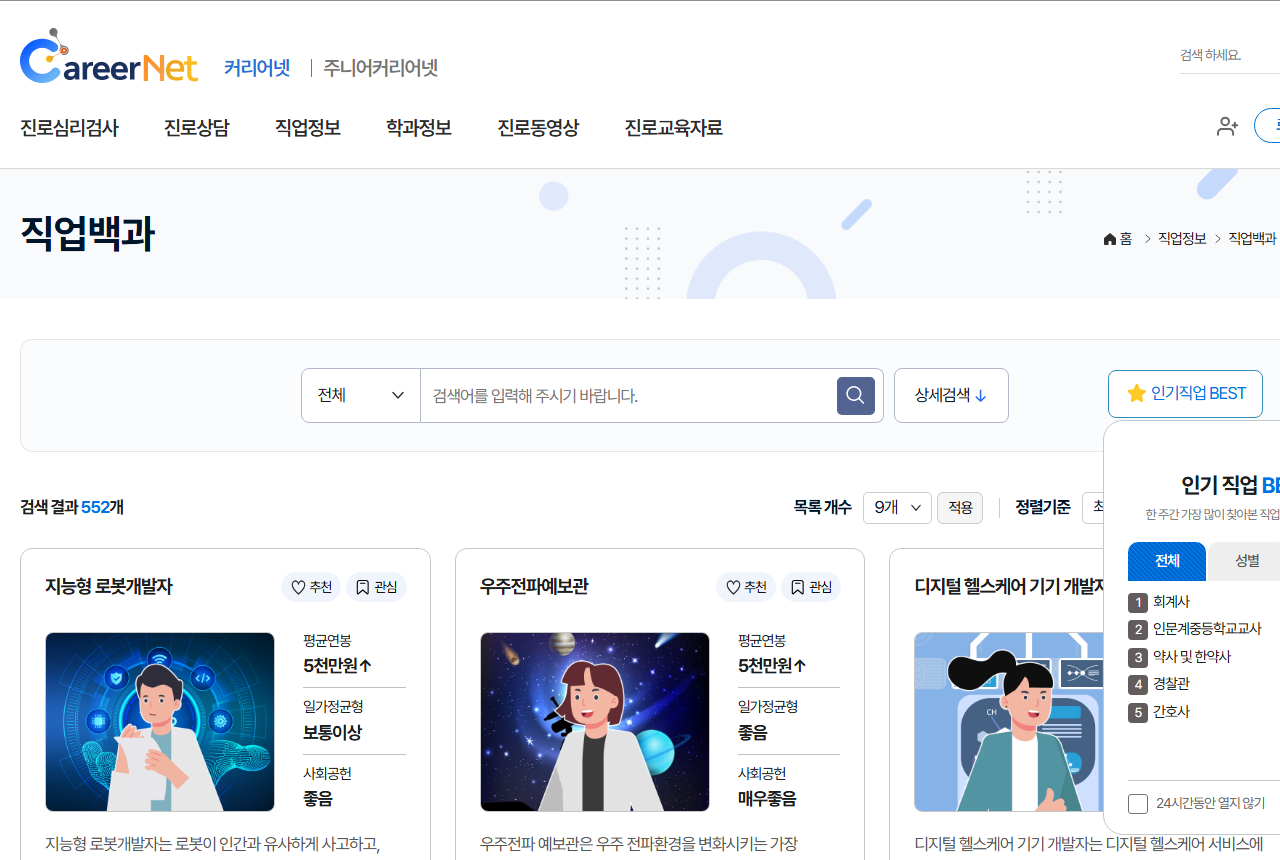Select the 성별 tab in popular jobs
1280x860 pixels.
[1247, 561]
